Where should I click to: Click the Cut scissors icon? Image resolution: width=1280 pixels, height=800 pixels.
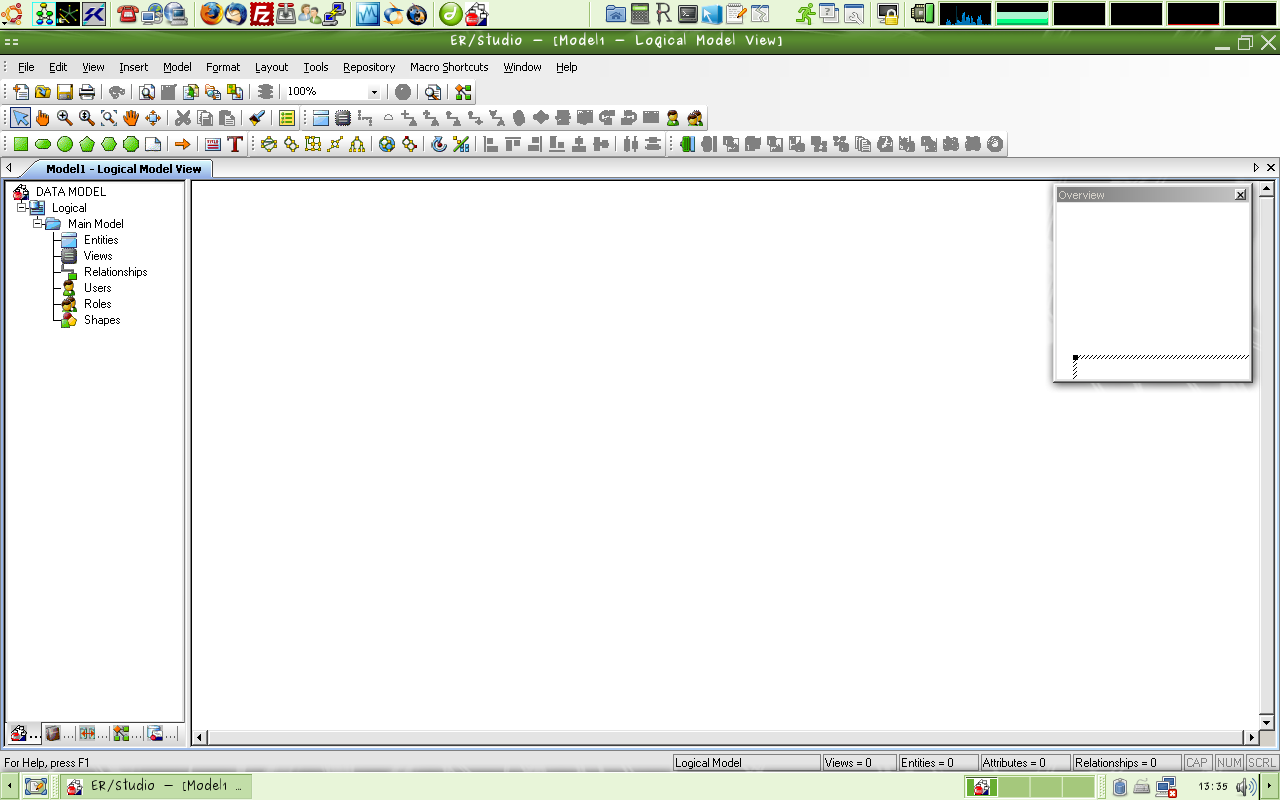pyautogui.click(x=183, y=118)
